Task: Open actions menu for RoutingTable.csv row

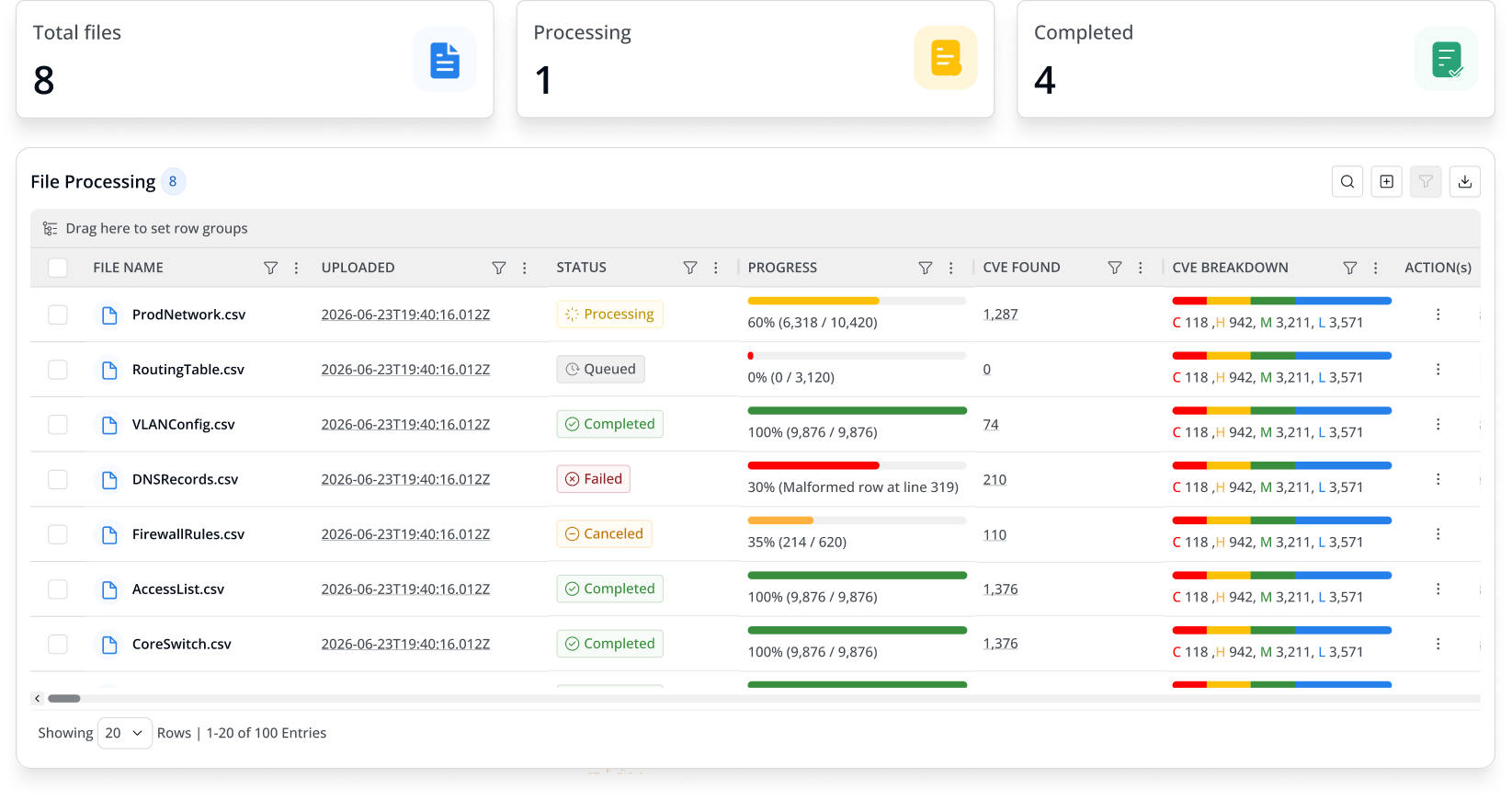Action: click(1438, 370)
